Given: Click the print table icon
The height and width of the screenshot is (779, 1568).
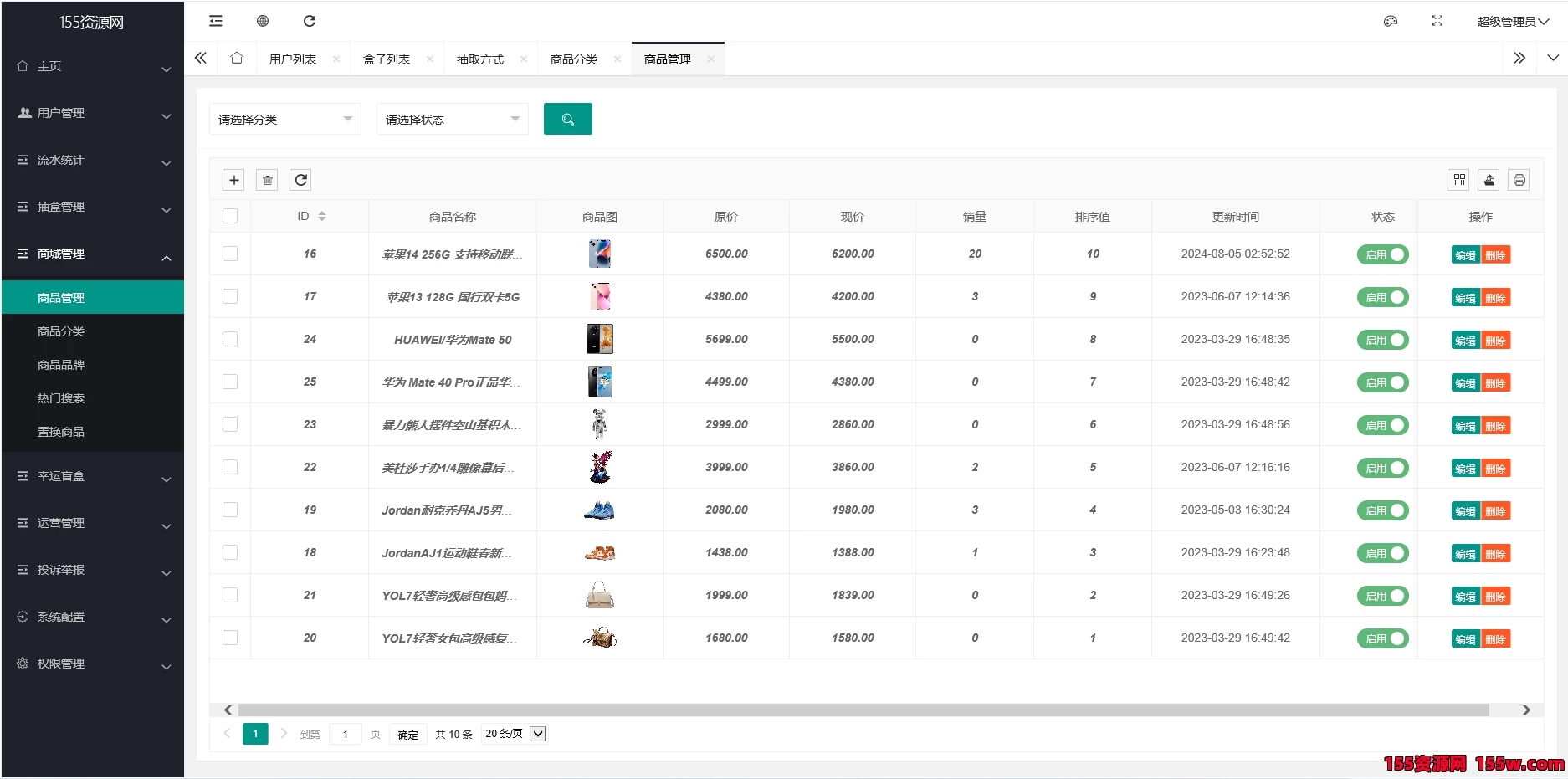Looking at the screenshot, I should pyautogui.click(x=1519, y=179).
